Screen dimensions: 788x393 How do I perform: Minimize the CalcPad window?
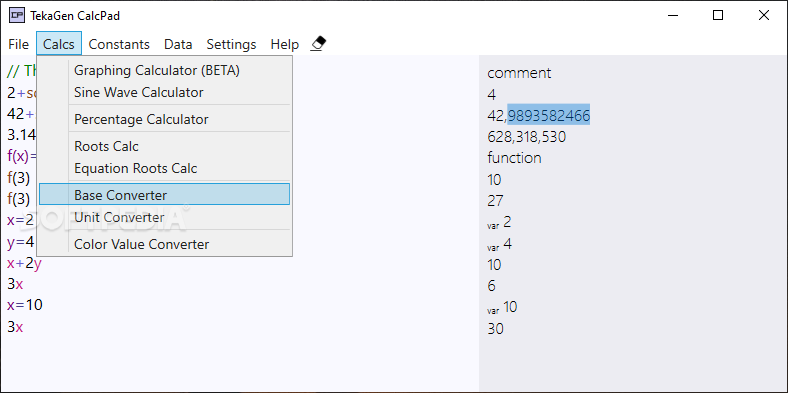point(672,16)
